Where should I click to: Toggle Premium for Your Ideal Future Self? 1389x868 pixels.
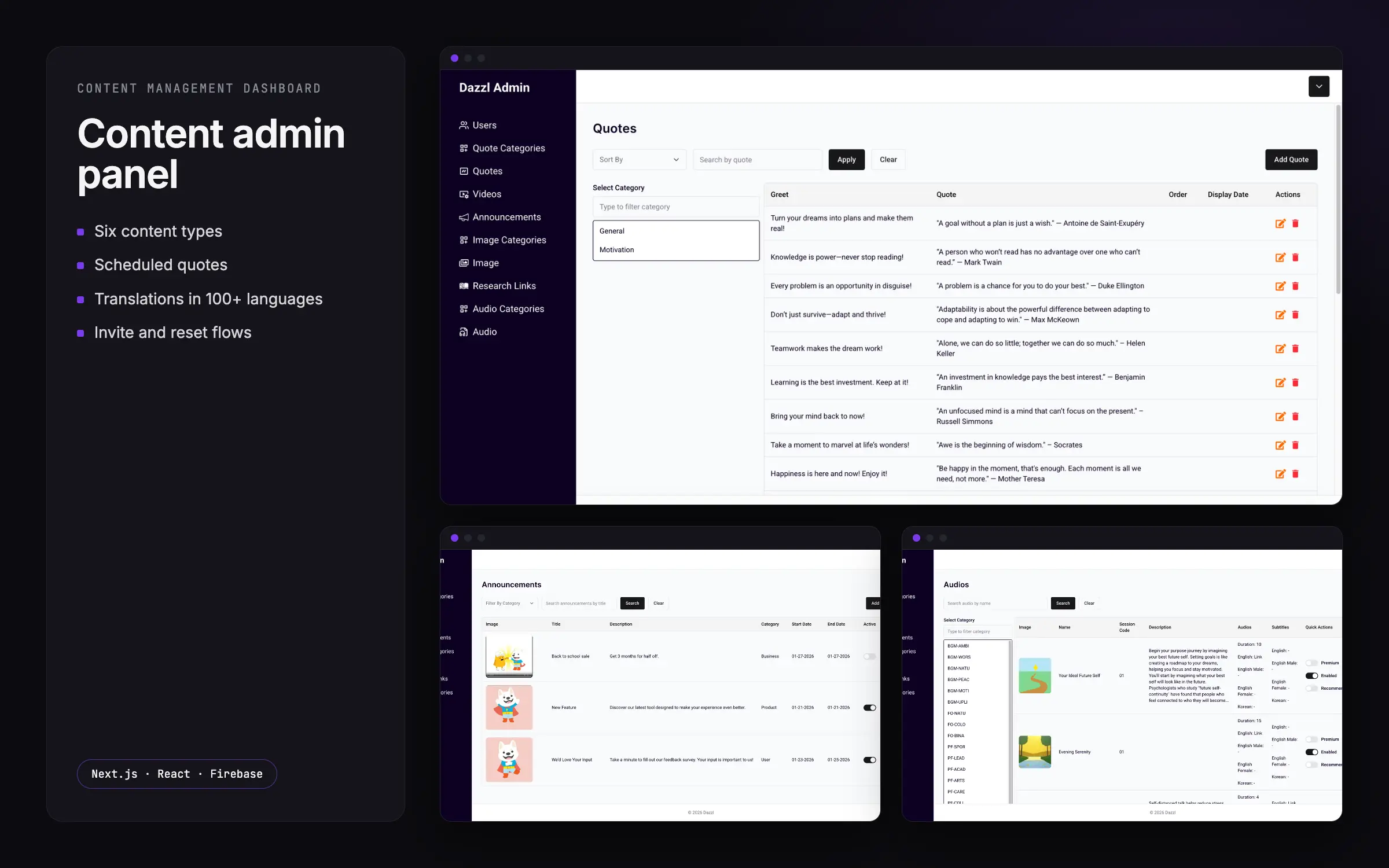coord(1311,663)
